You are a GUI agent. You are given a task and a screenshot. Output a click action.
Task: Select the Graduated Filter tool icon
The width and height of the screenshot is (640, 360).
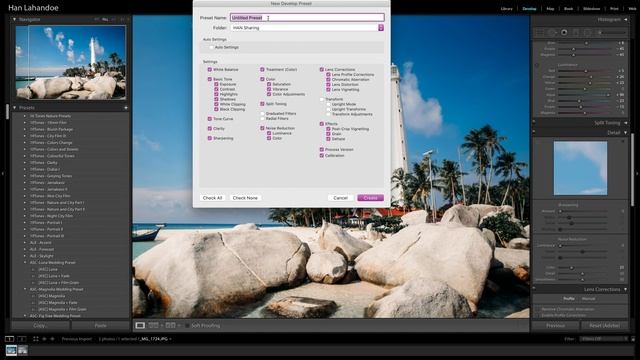click(576, 32)
